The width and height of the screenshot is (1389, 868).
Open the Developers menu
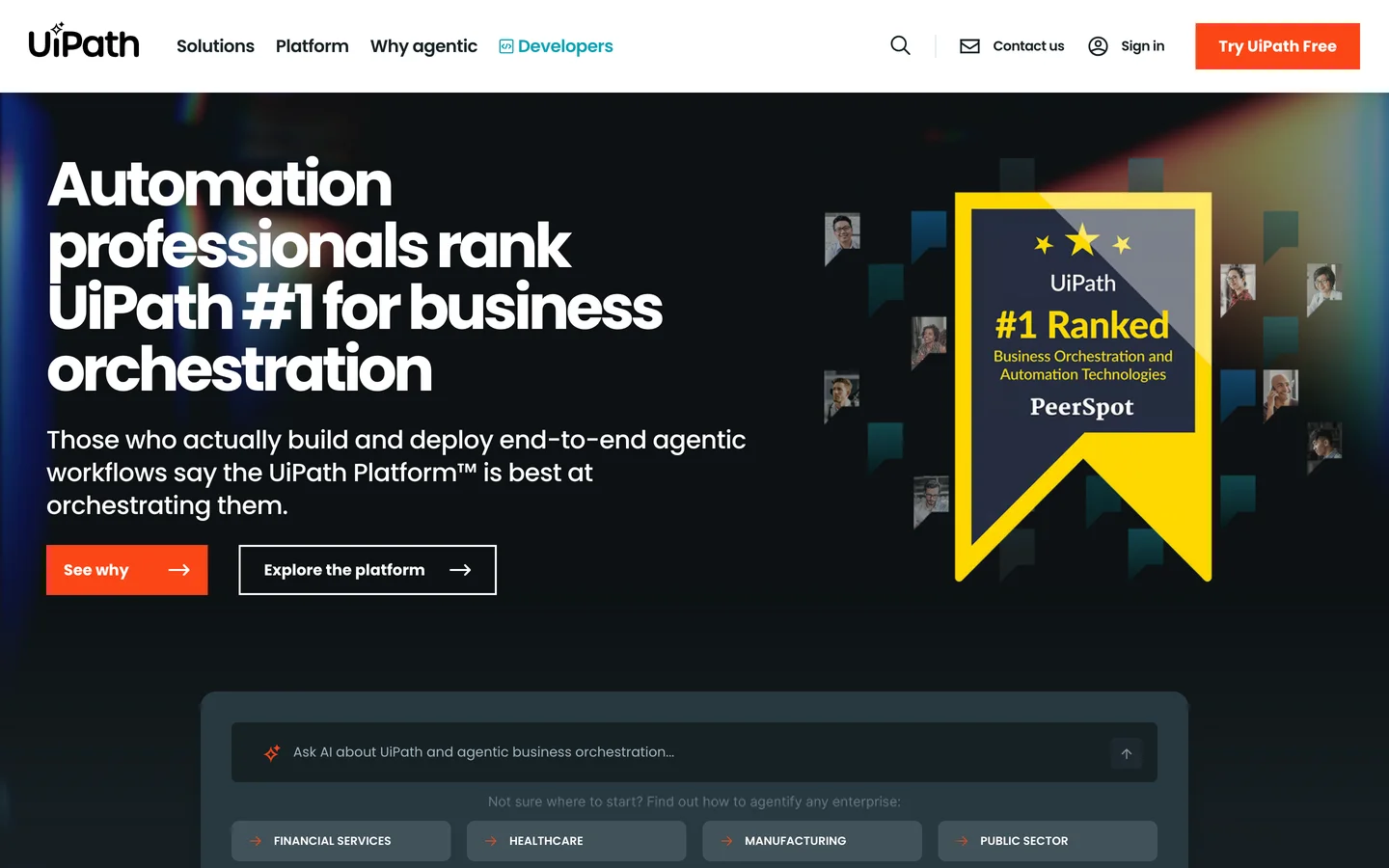coord(556,46)
